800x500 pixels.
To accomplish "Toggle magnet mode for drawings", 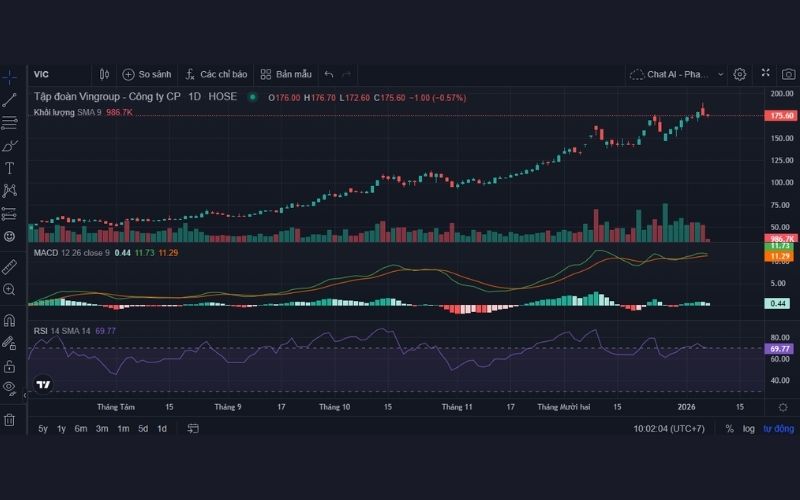I will [10, 320].
